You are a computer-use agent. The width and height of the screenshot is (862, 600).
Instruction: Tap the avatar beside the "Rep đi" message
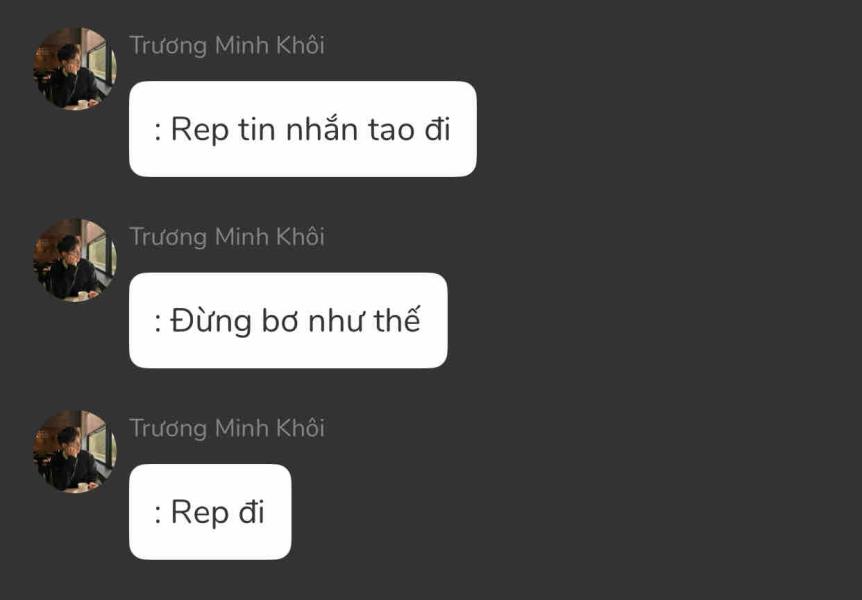(x=75, y=452)
